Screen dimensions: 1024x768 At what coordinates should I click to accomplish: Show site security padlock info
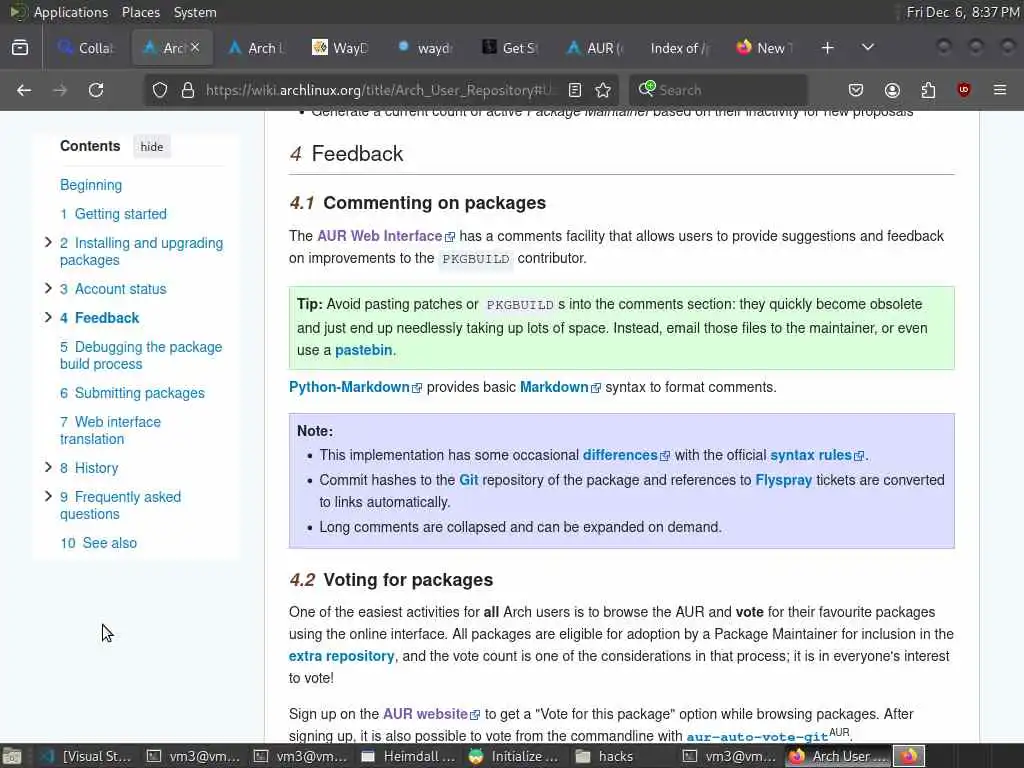point(188,90)
